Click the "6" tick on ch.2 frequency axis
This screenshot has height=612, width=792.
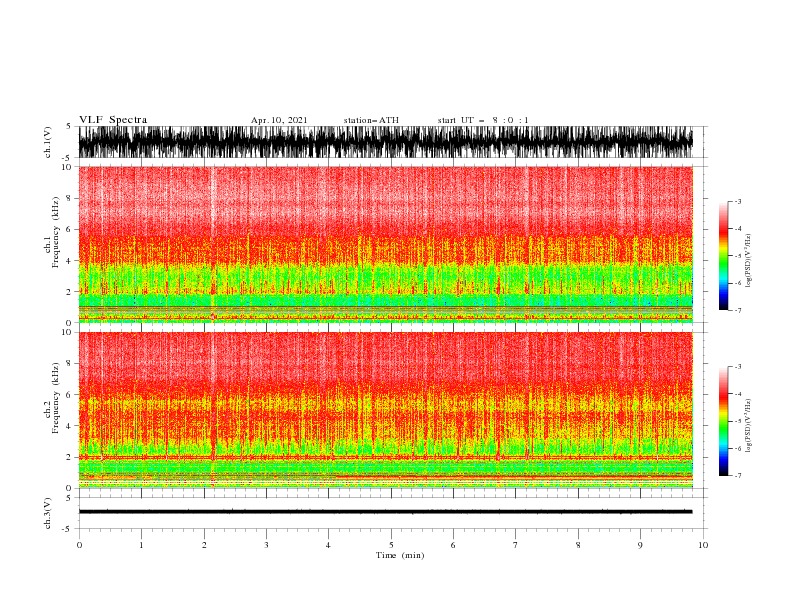click(x=69, y=395)
